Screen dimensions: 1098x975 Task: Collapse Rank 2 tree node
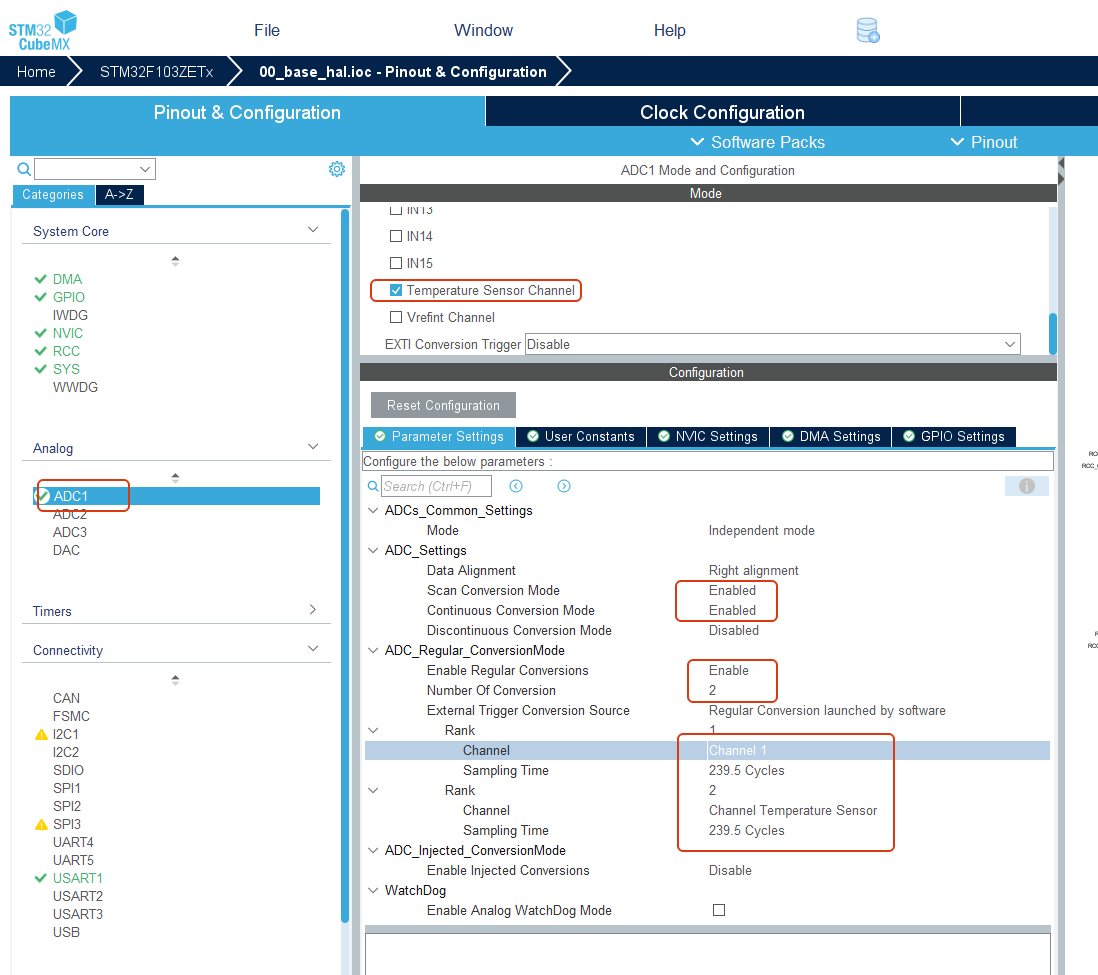coord(374,790)
